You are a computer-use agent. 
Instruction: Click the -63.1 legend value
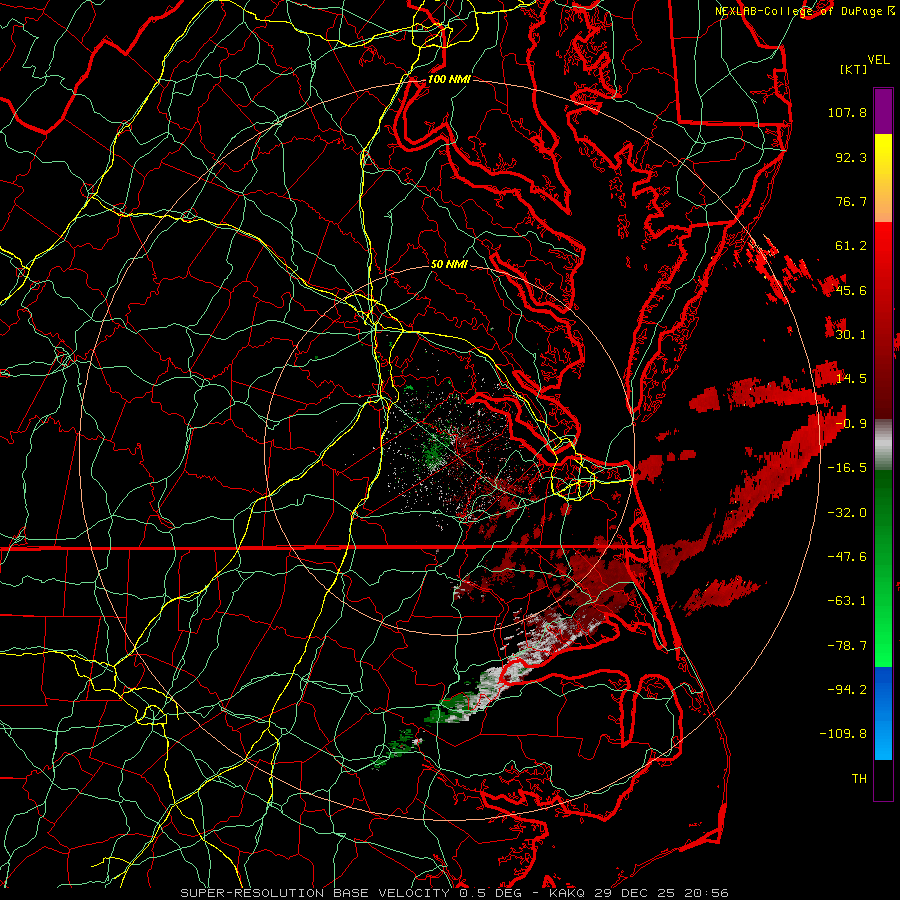coord(847,601)
